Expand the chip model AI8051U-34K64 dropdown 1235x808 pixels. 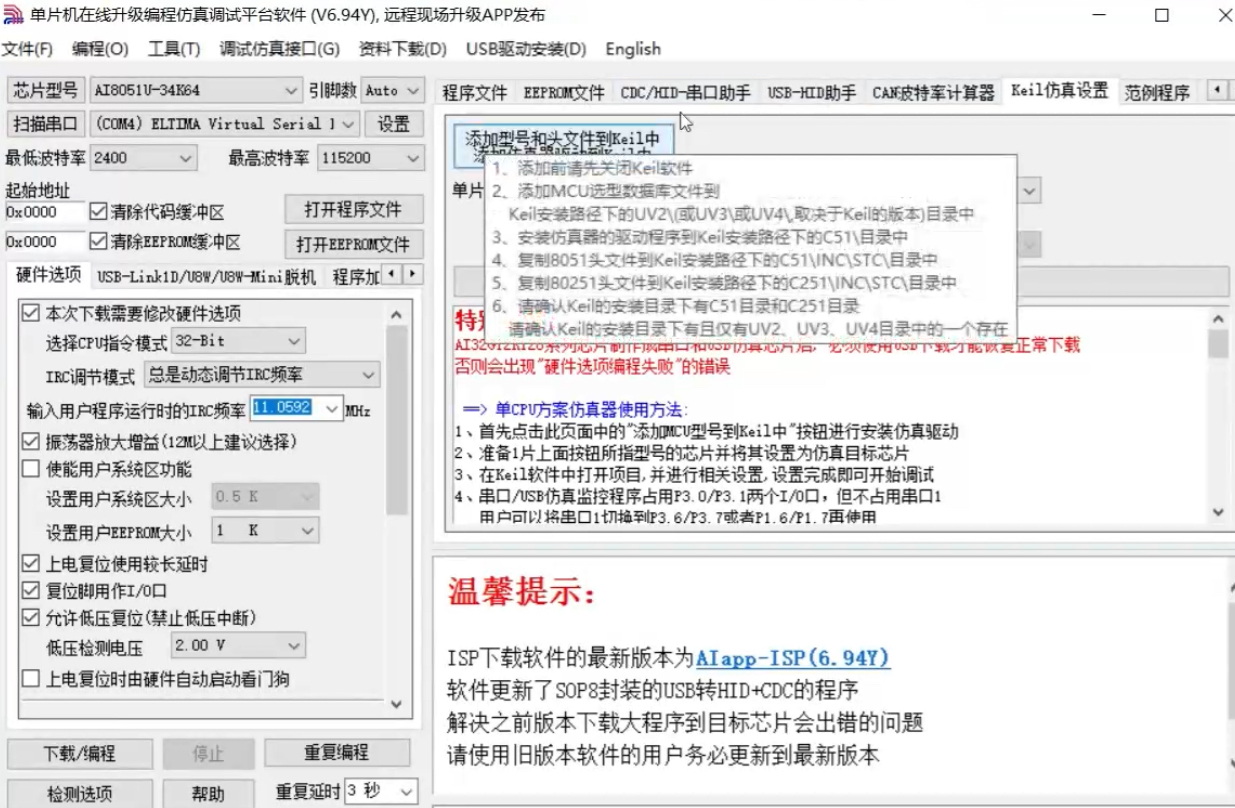[291, 90]
